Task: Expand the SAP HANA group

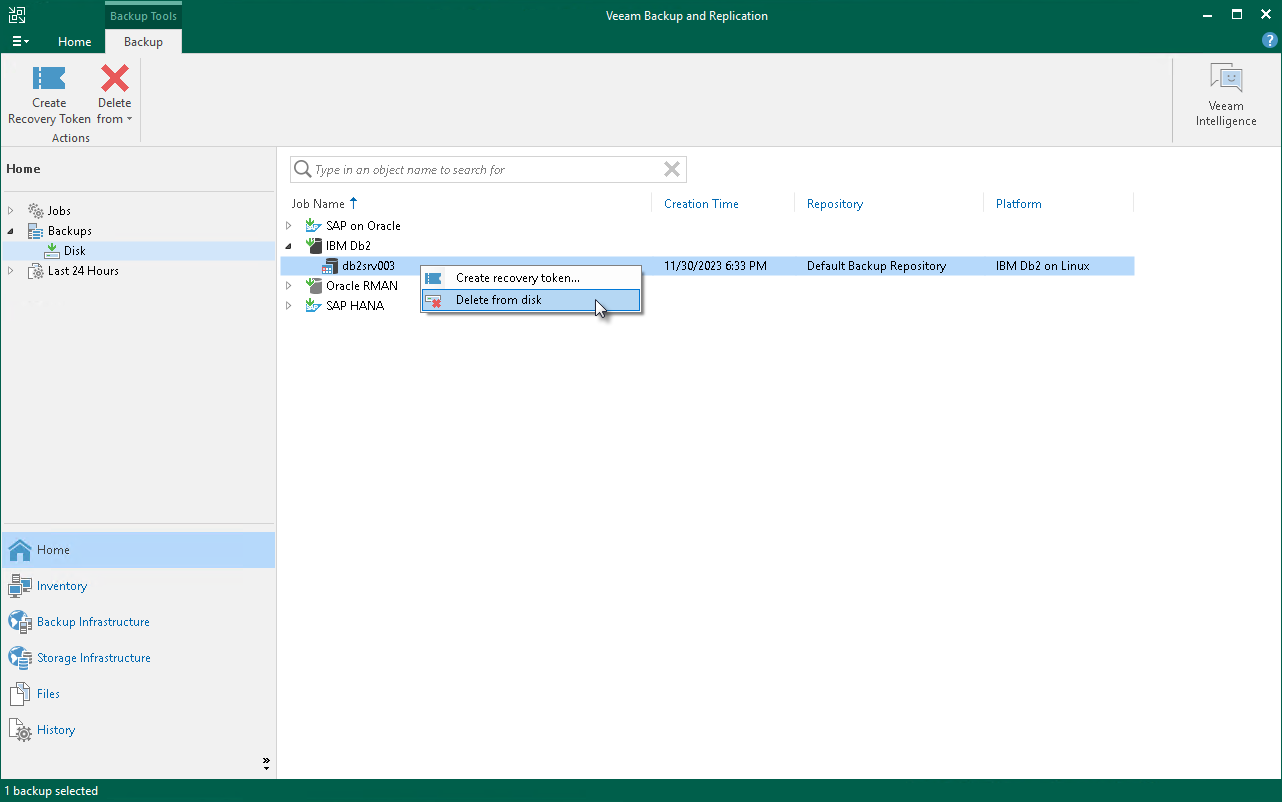Action: point(289,306)
